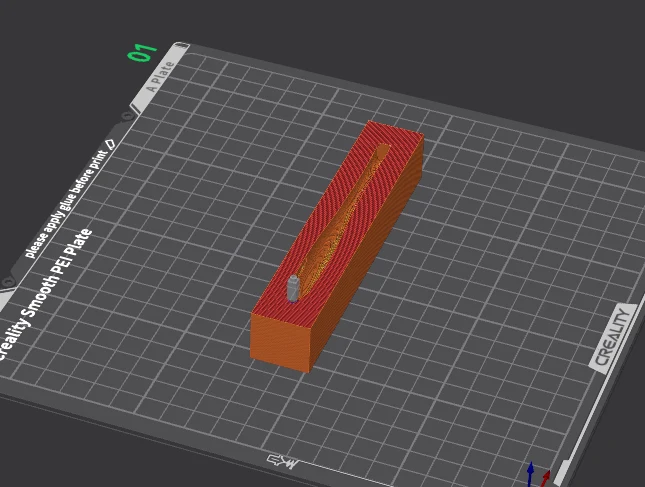
Task: Click the blue Z axis arrow
Action: click(531, 473)
